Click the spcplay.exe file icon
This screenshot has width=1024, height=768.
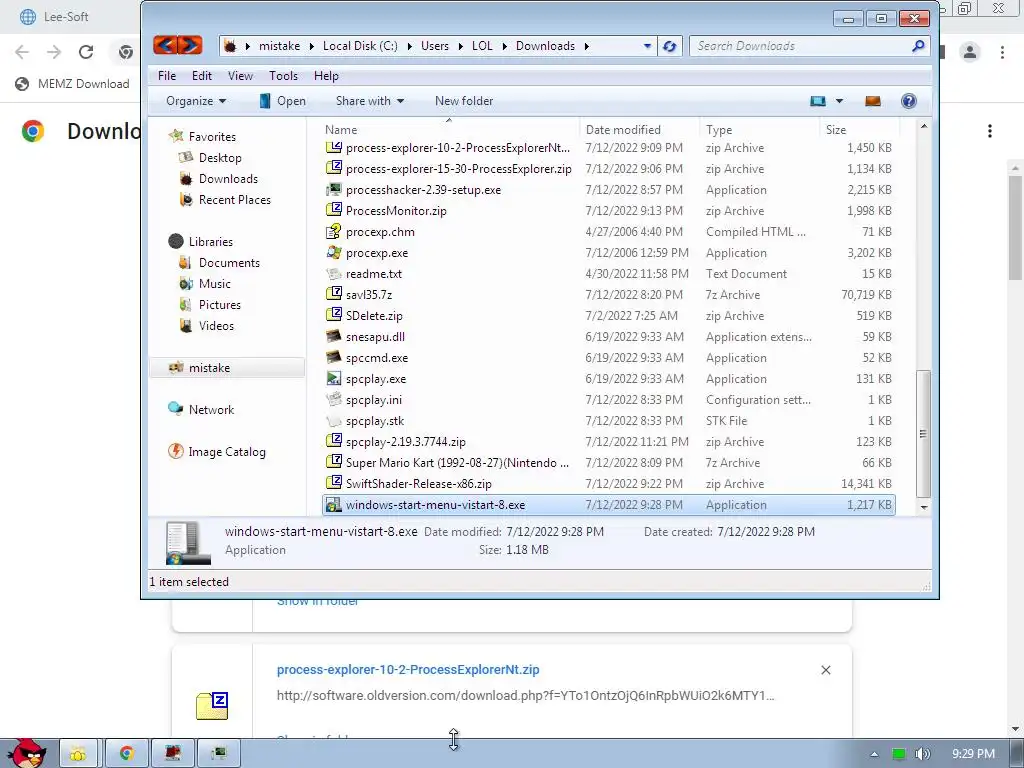click(334, 379)
